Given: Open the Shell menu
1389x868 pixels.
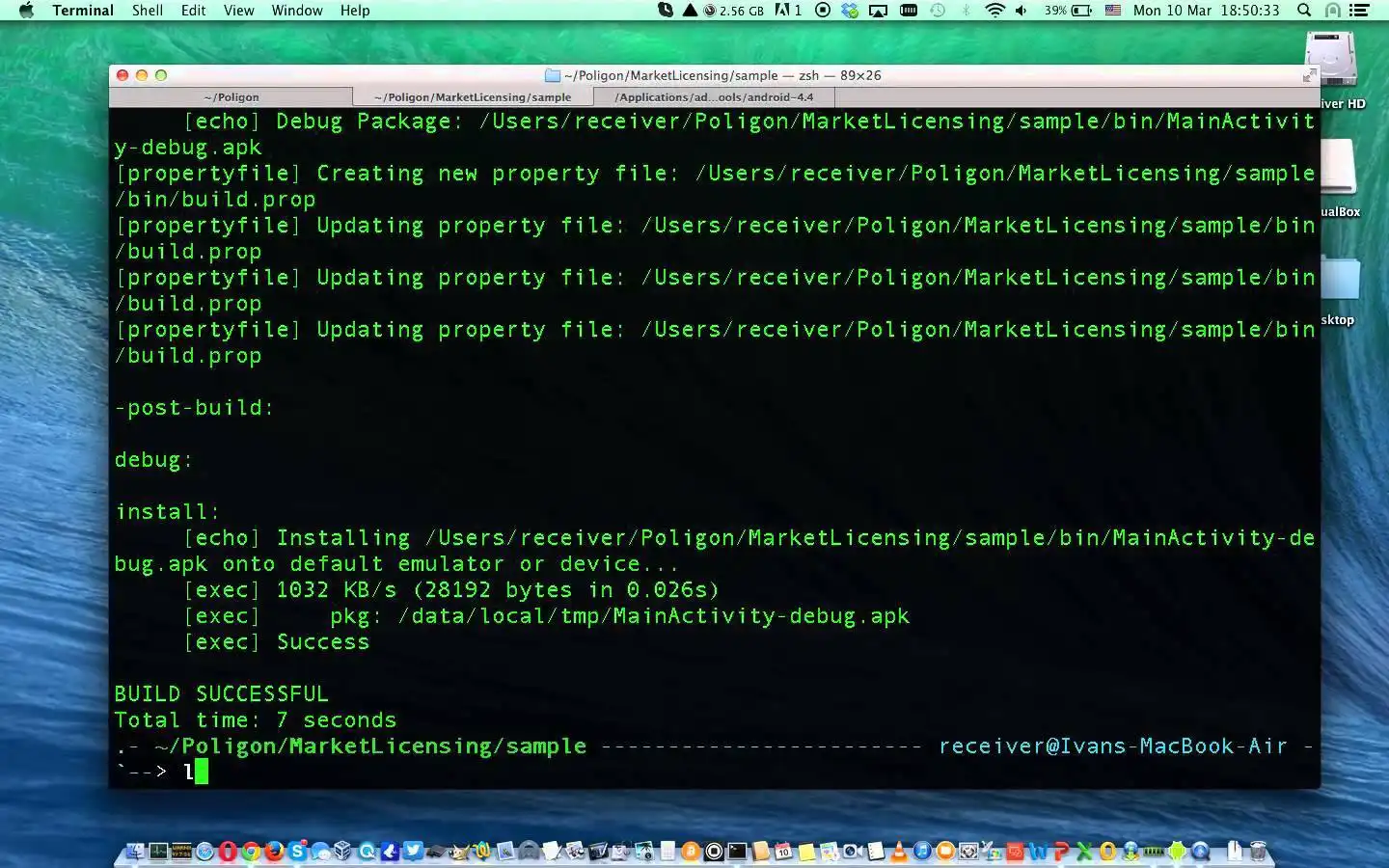Looking at the screenshot, I should 148,11.
